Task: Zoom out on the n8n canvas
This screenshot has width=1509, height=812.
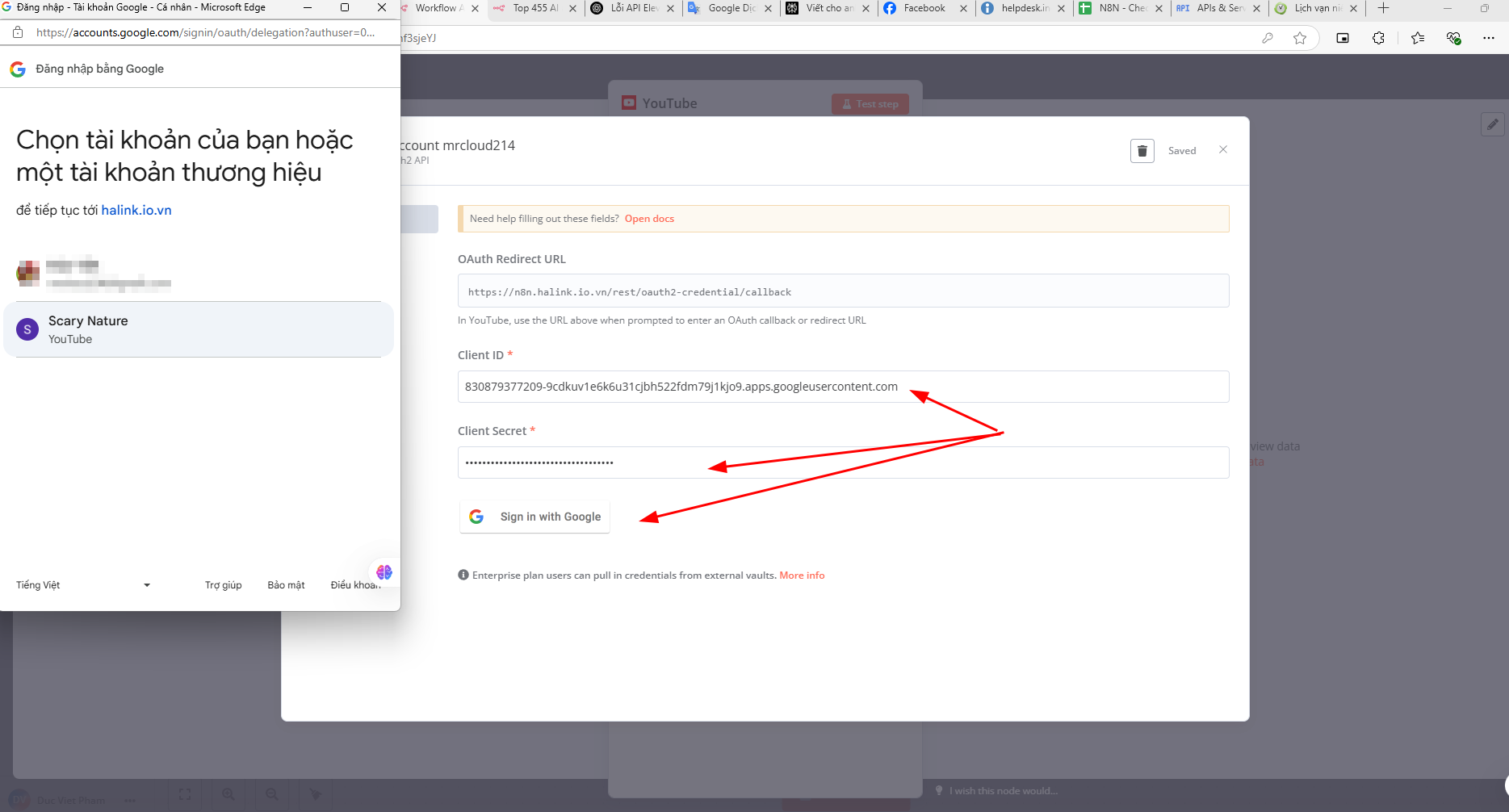Action: [272, 794]
